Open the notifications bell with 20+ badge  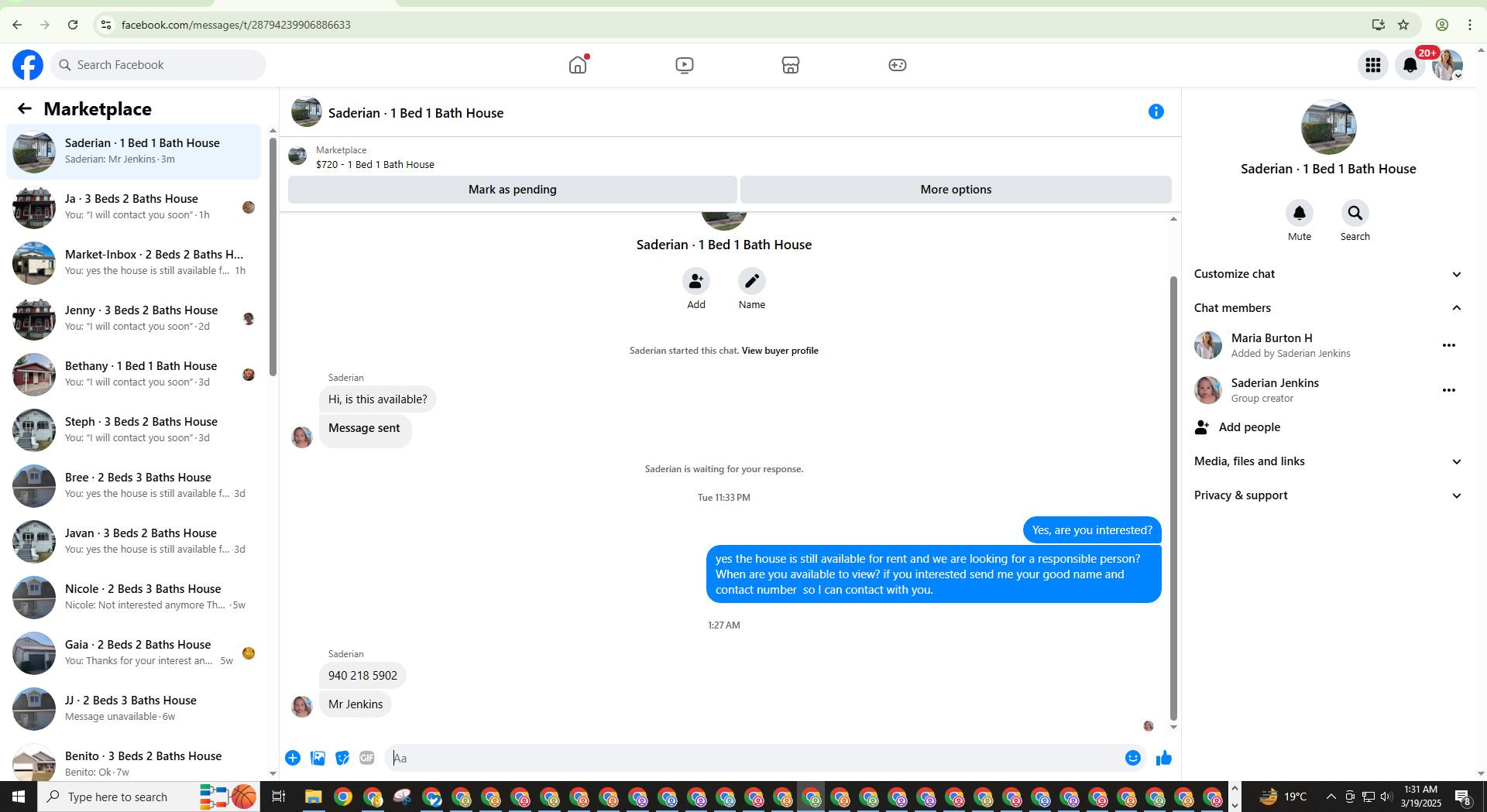1410,65
